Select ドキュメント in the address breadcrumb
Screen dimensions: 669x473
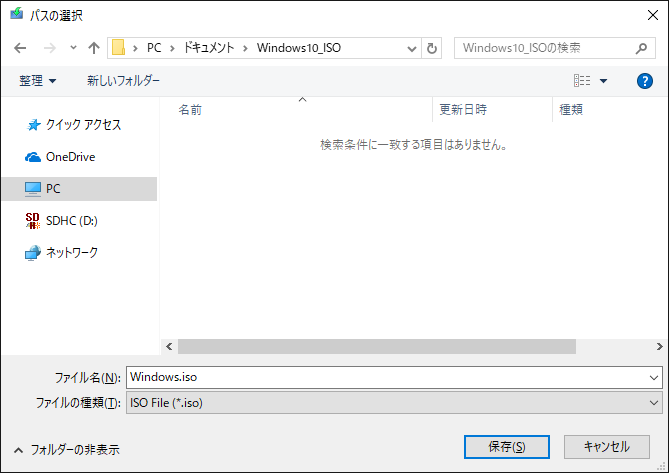(x=209, y=48)
